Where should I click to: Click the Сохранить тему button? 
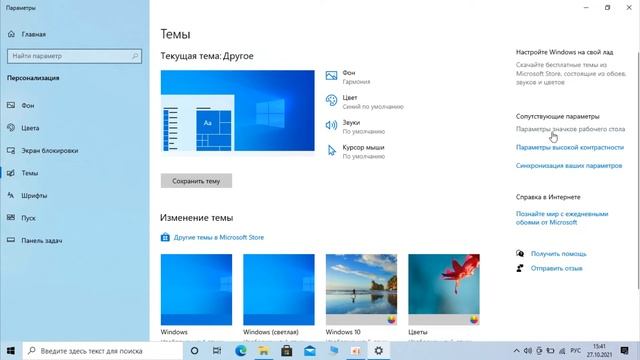pos(196,181)
